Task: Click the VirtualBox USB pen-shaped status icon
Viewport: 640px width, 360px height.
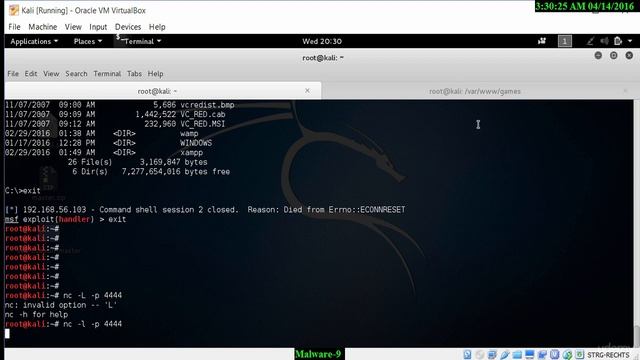Action: point(505,355)
